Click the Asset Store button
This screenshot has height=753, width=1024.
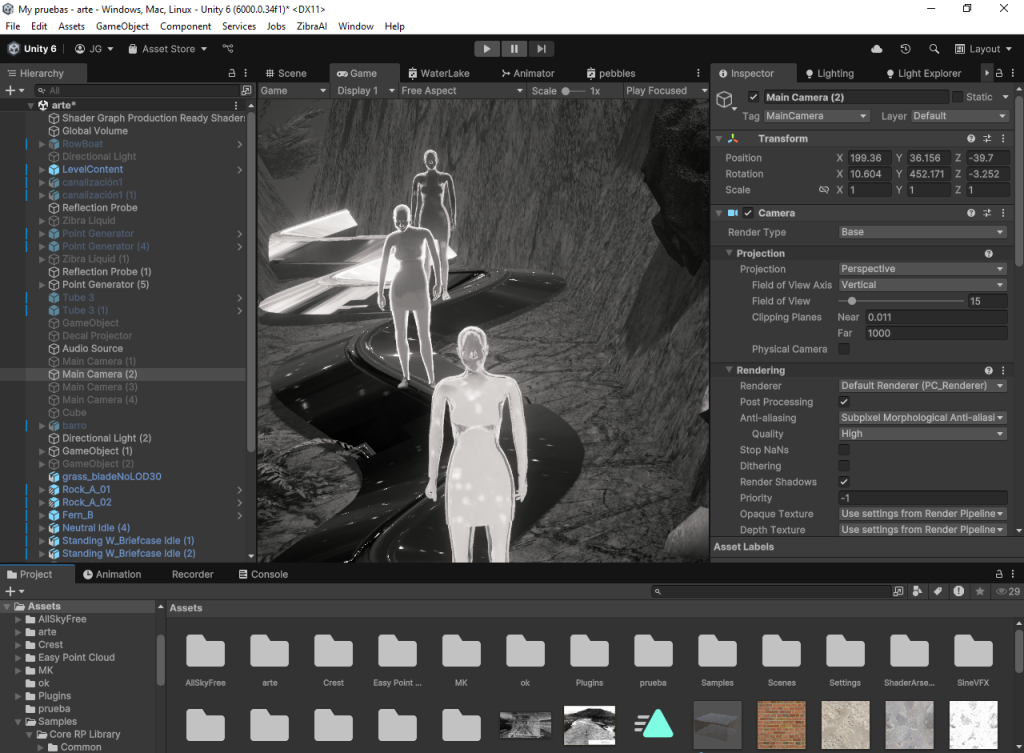pos(167,49)
